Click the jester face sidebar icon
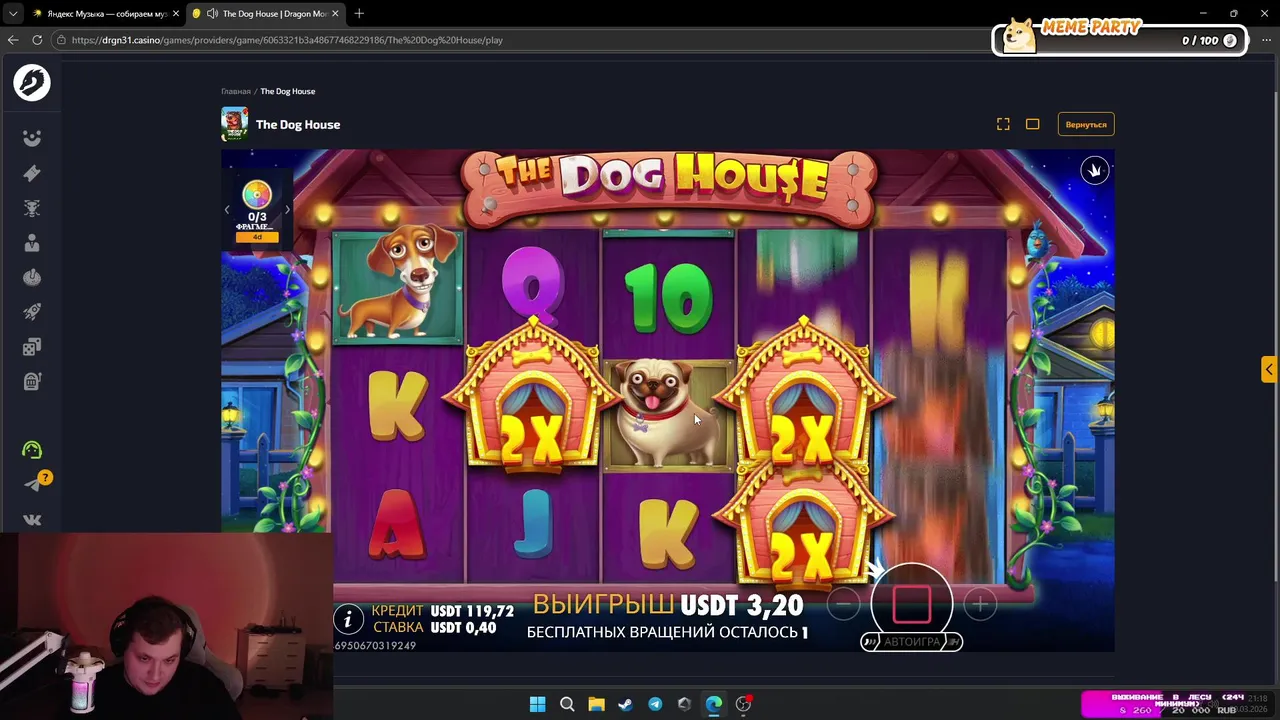Image resolution: width=1280 pixels, height=720 pixels. [x=32, y=139]
